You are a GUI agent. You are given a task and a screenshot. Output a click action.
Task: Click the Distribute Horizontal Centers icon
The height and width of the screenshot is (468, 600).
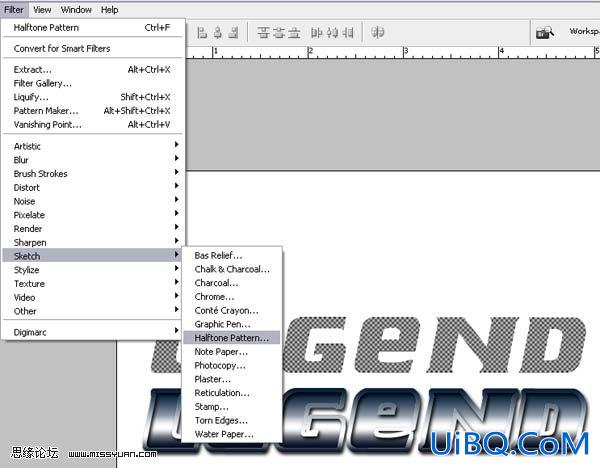coord(332,33)
